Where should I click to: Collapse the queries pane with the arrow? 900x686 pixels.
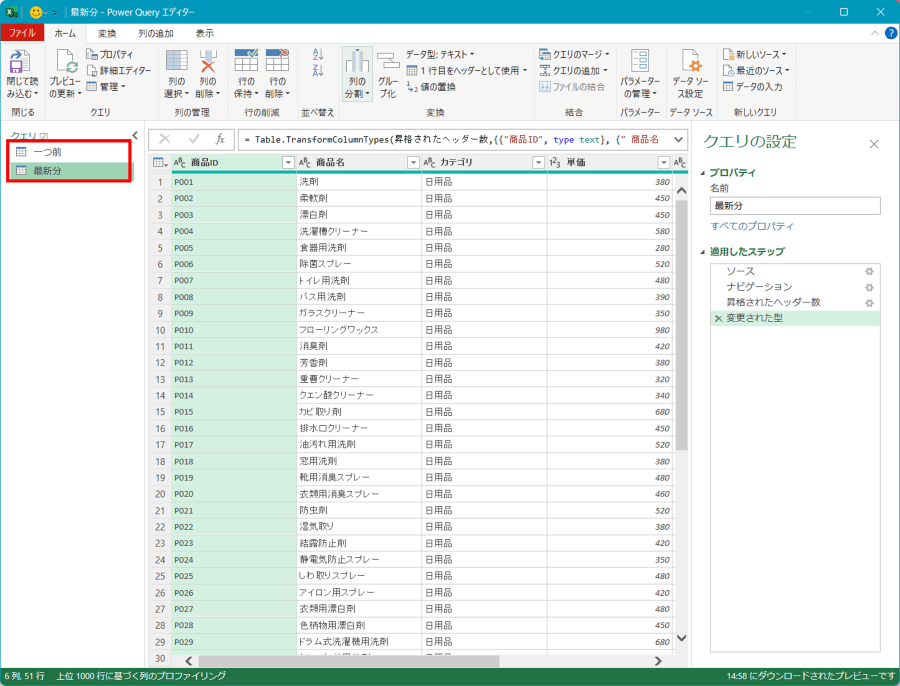[134, 134]
